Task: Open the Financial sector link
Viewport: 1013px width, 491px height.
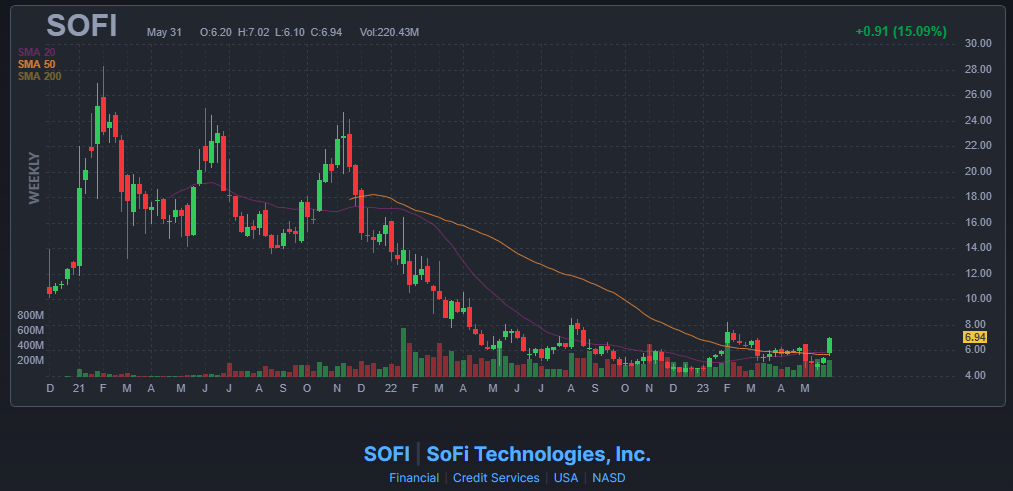Action: (x=413, y=478)
